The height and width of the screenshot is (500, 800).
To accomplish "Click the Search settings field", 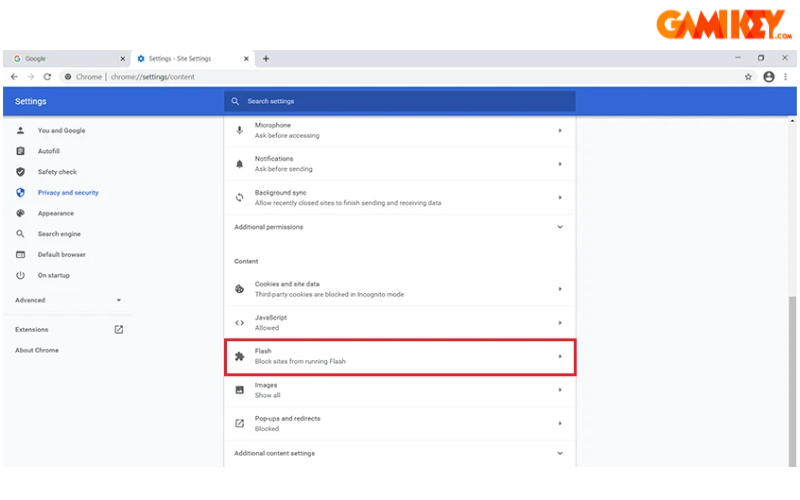I will pyautogui.click(x=400, y=101).
